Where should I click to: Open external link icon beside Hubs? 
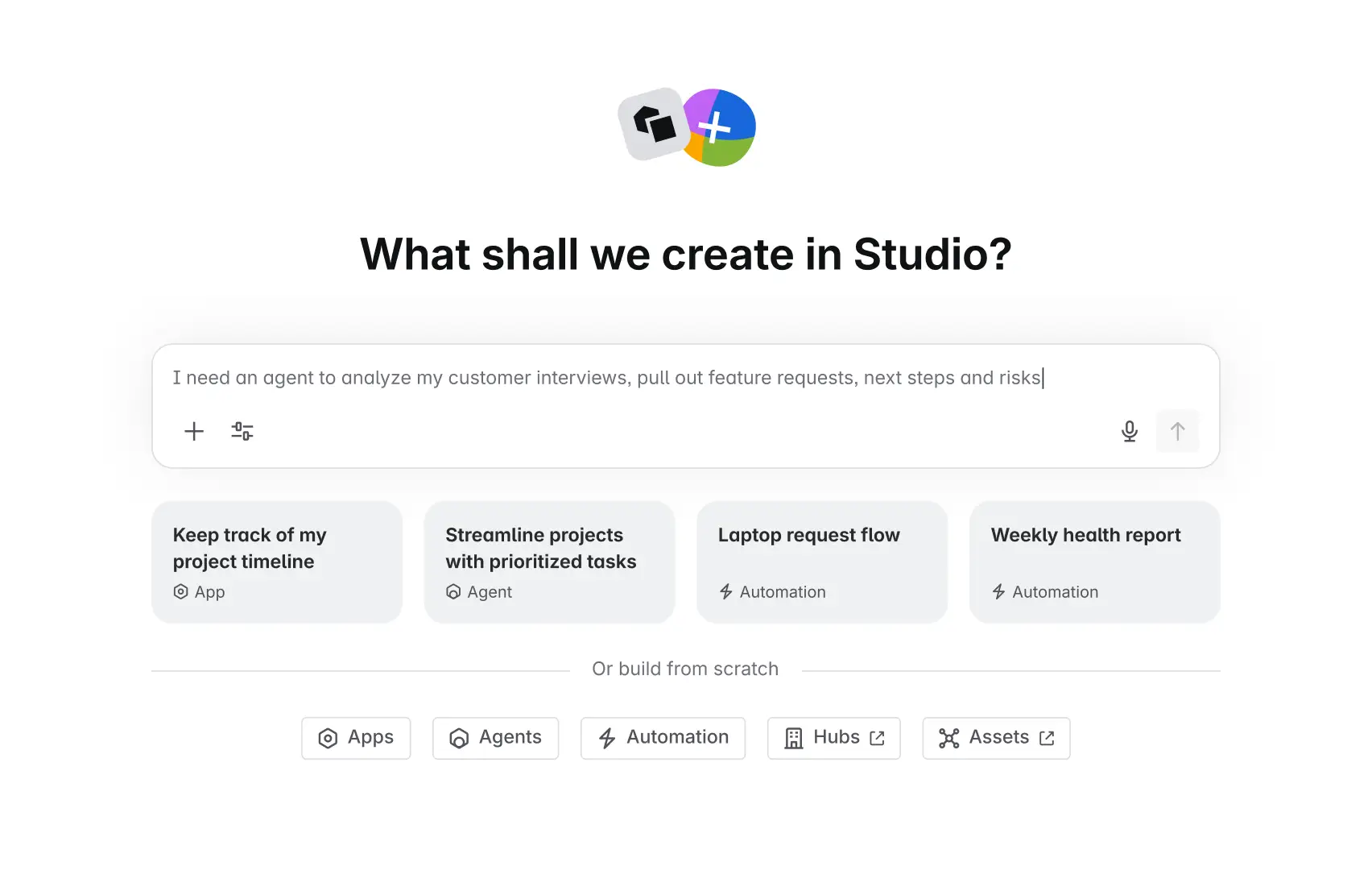(878, 738)
